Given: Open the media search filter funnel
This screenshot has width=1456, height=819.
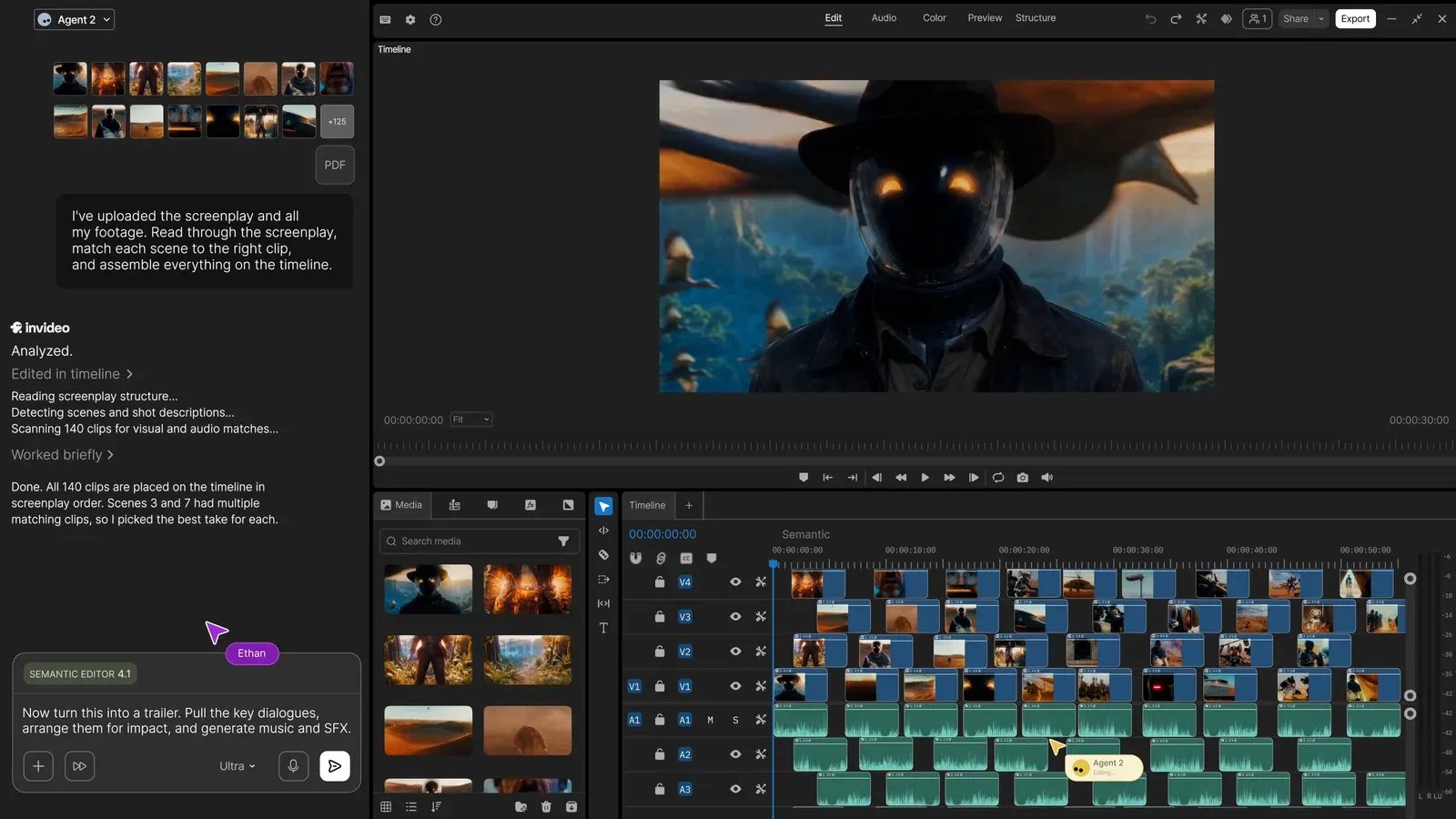Looking at the screenshot, I should (x=563, y=541).
